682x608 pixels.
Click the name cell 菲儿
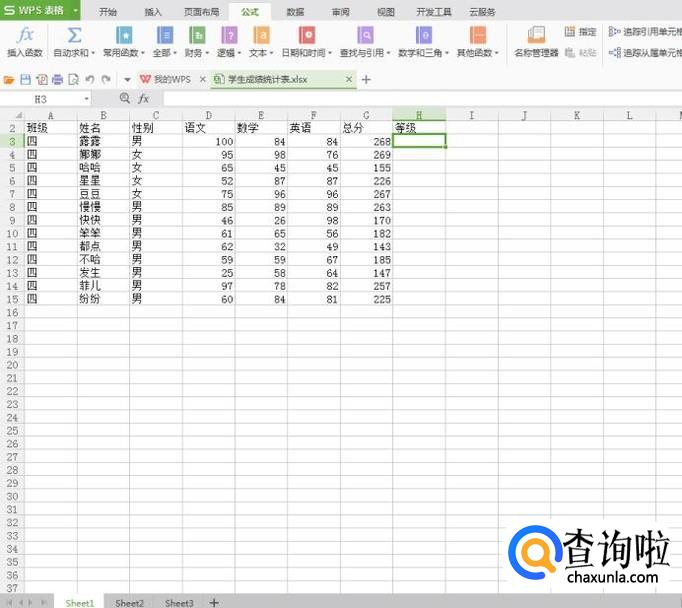103,286
